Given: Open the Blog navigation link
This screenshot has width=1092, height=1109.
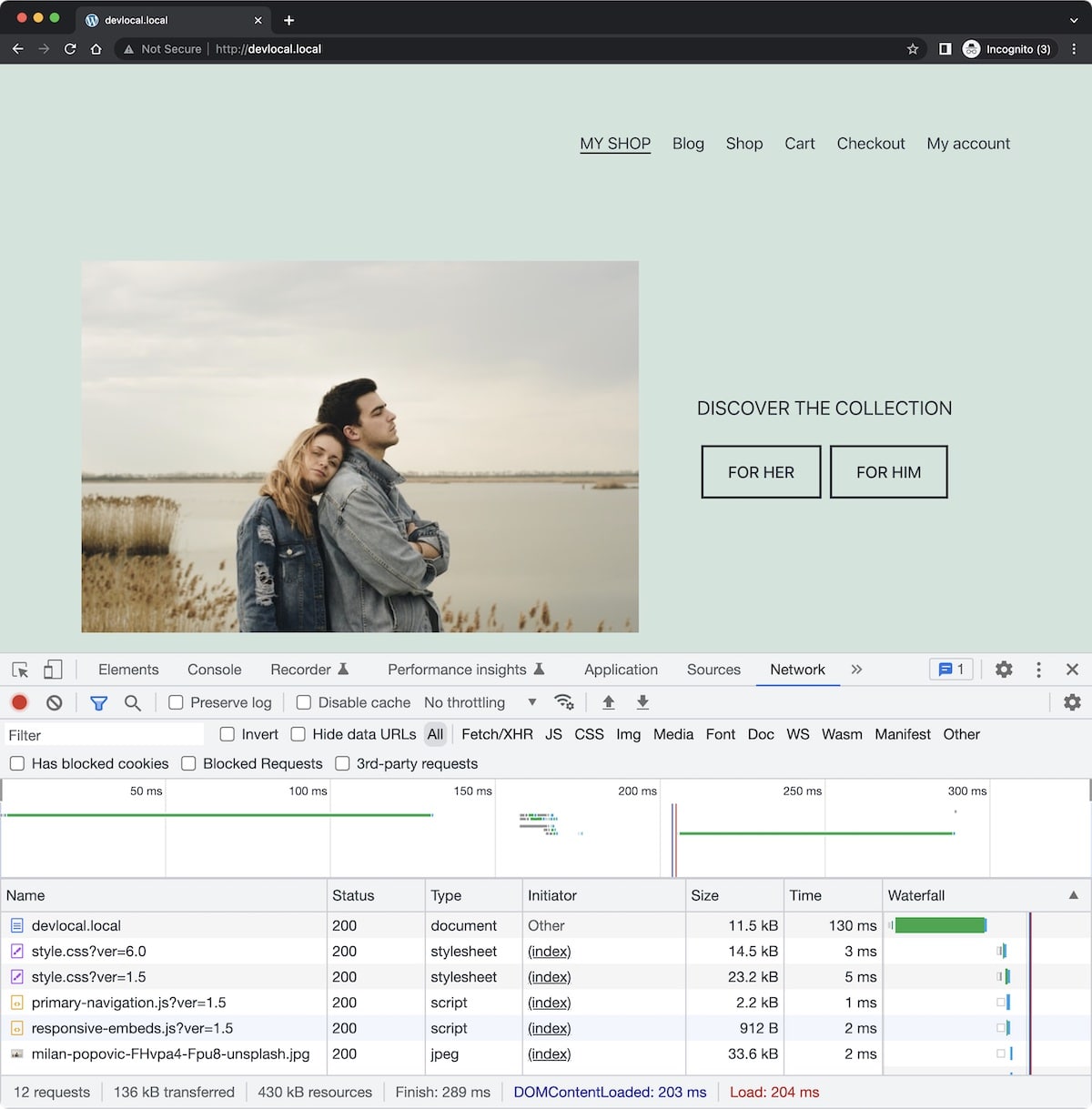Looking at the screenshot, I should pyautogui.click(x=688, y=144).
